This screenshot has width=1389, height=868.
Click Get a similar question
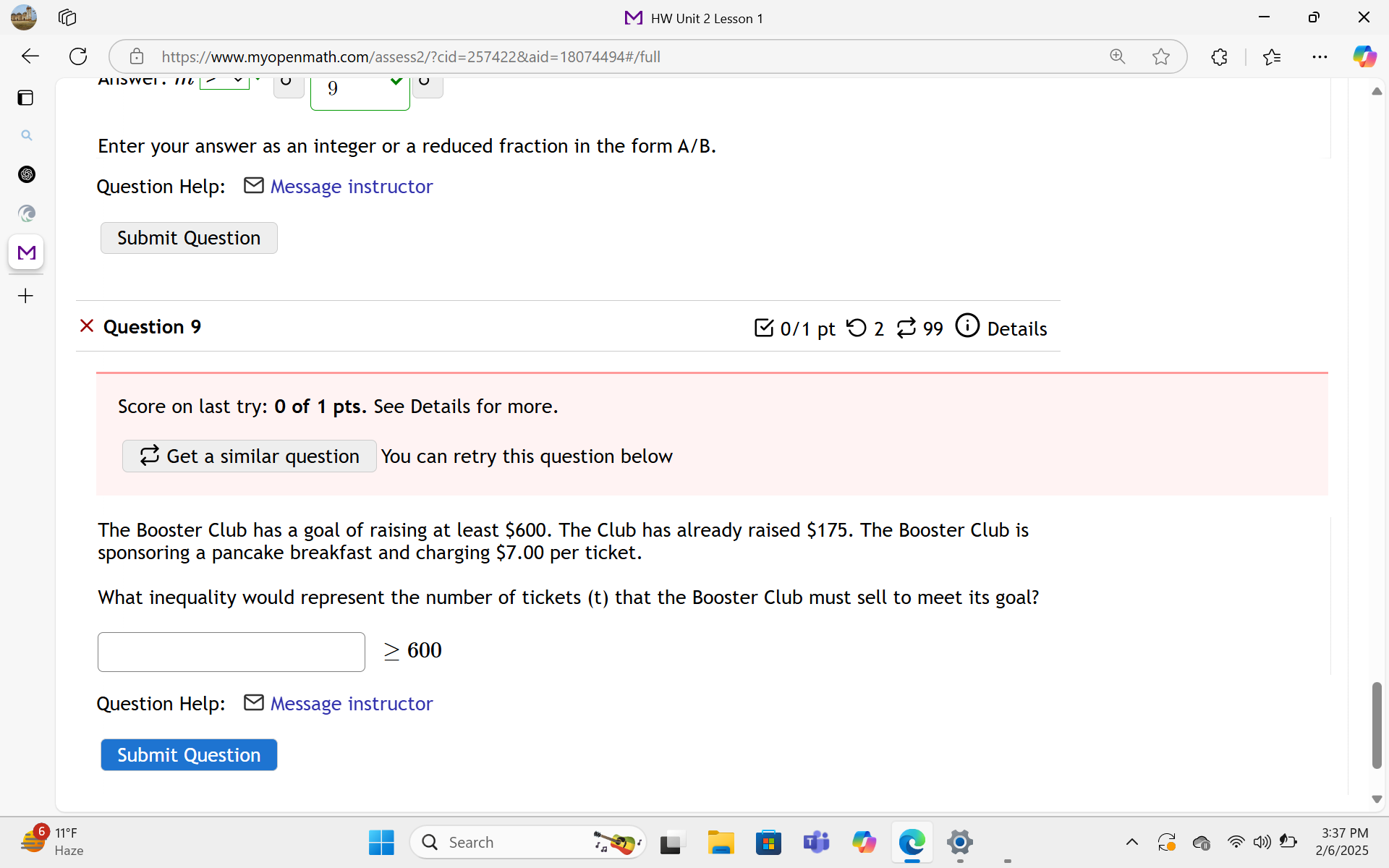249,456
